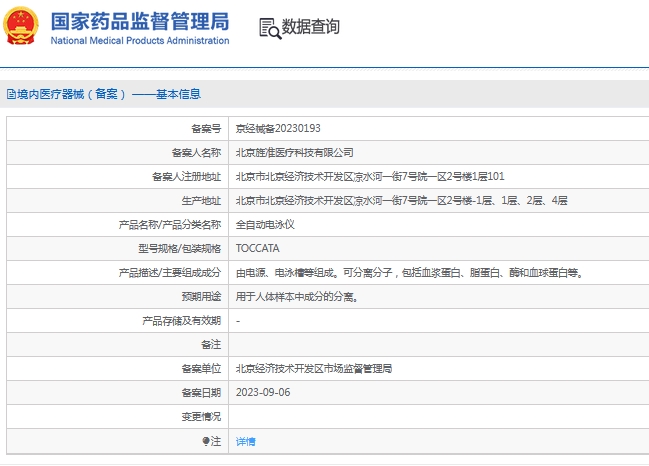Viewport: 649px width, 466px height.
Task: Select intended use text 用于人体样本中成分的分离
Action: coord(296,297)
